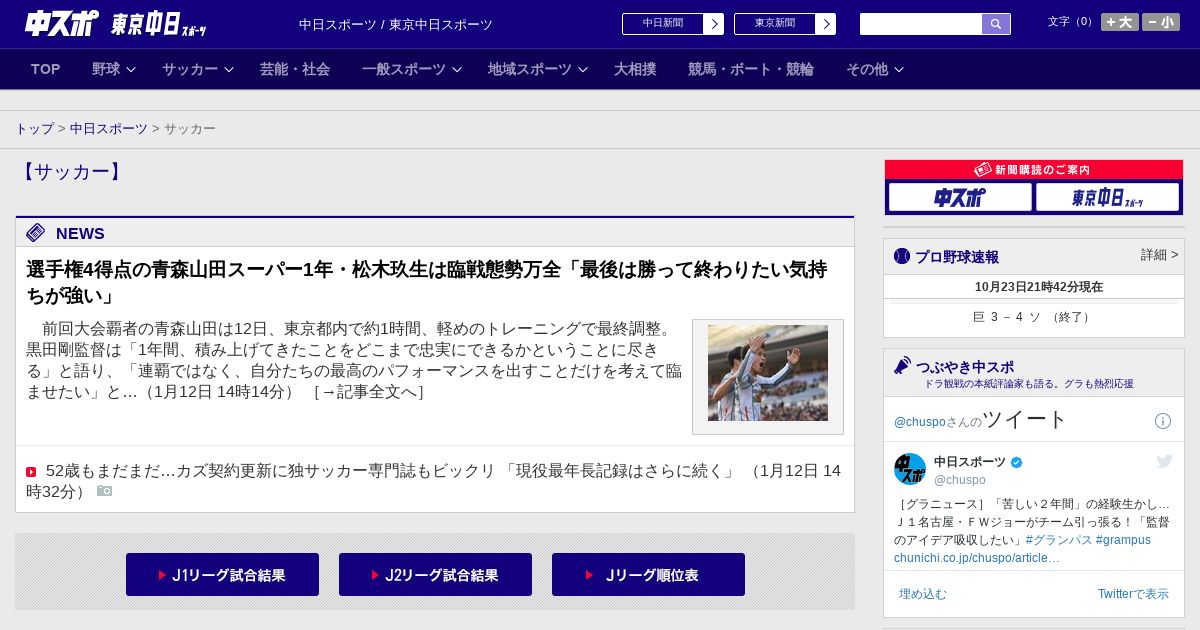Image resolution: width=1200 pixels, height=630 pixels.
Task: Open 詳細 > for pro baseball scores
Action: pyautogui.click(x=1160, y=255)
